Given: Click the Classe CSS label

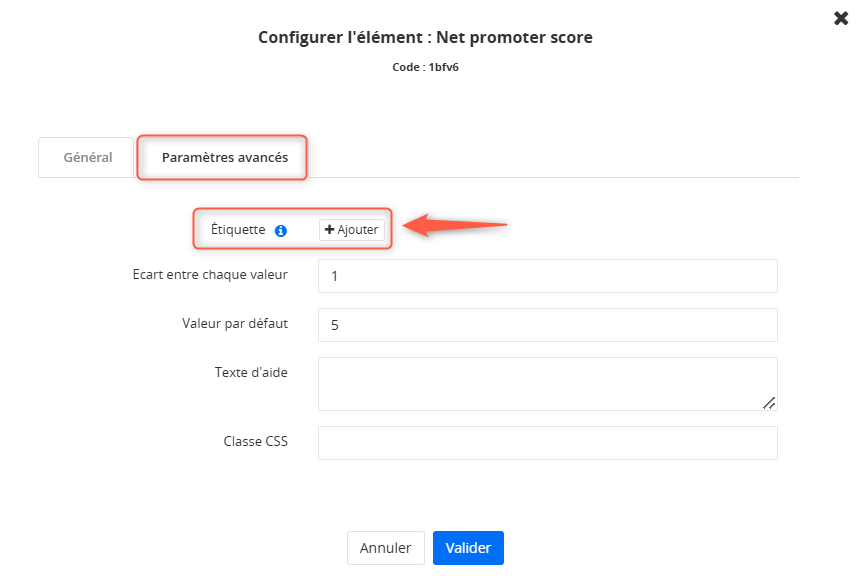Looking at the screenshot, I should pyautogui.click(x=255, y=441).
